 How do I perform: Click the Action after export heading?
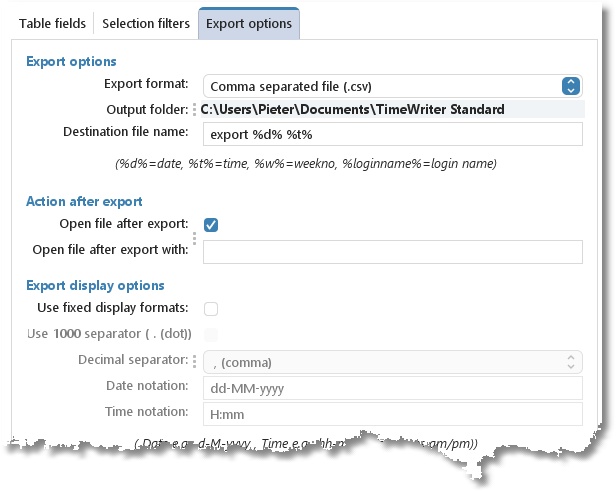84,201
